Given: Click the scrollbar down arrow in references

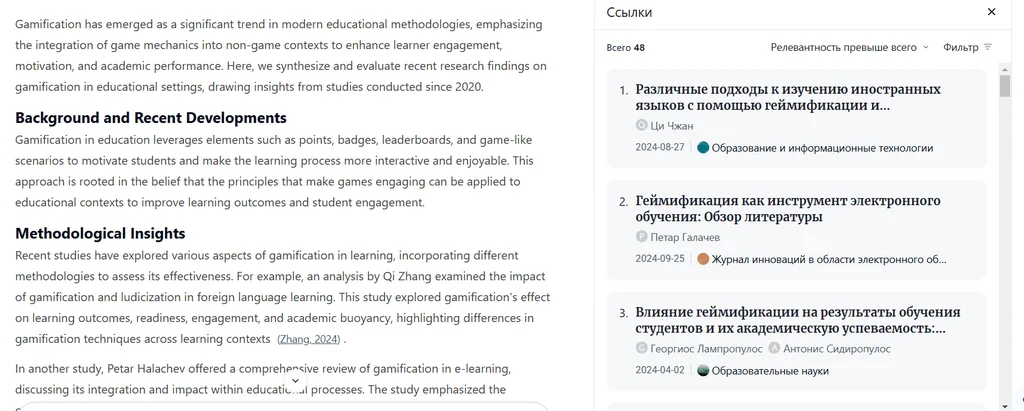Looking at the screenshot, I should click(1005, 404).
